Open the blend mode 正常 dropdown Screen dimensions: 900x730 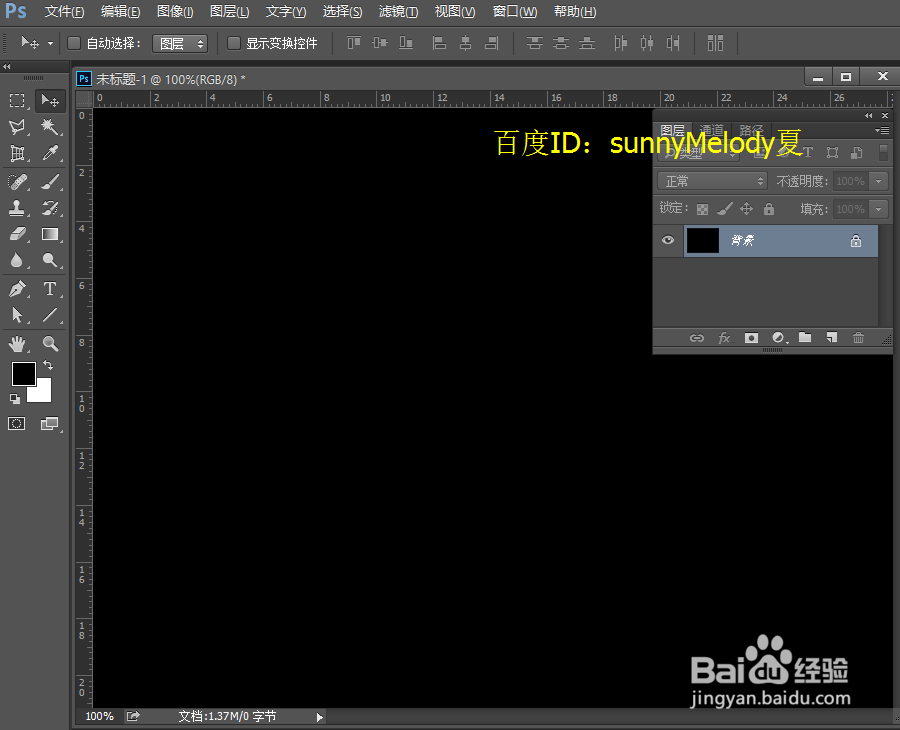(712, 181)
